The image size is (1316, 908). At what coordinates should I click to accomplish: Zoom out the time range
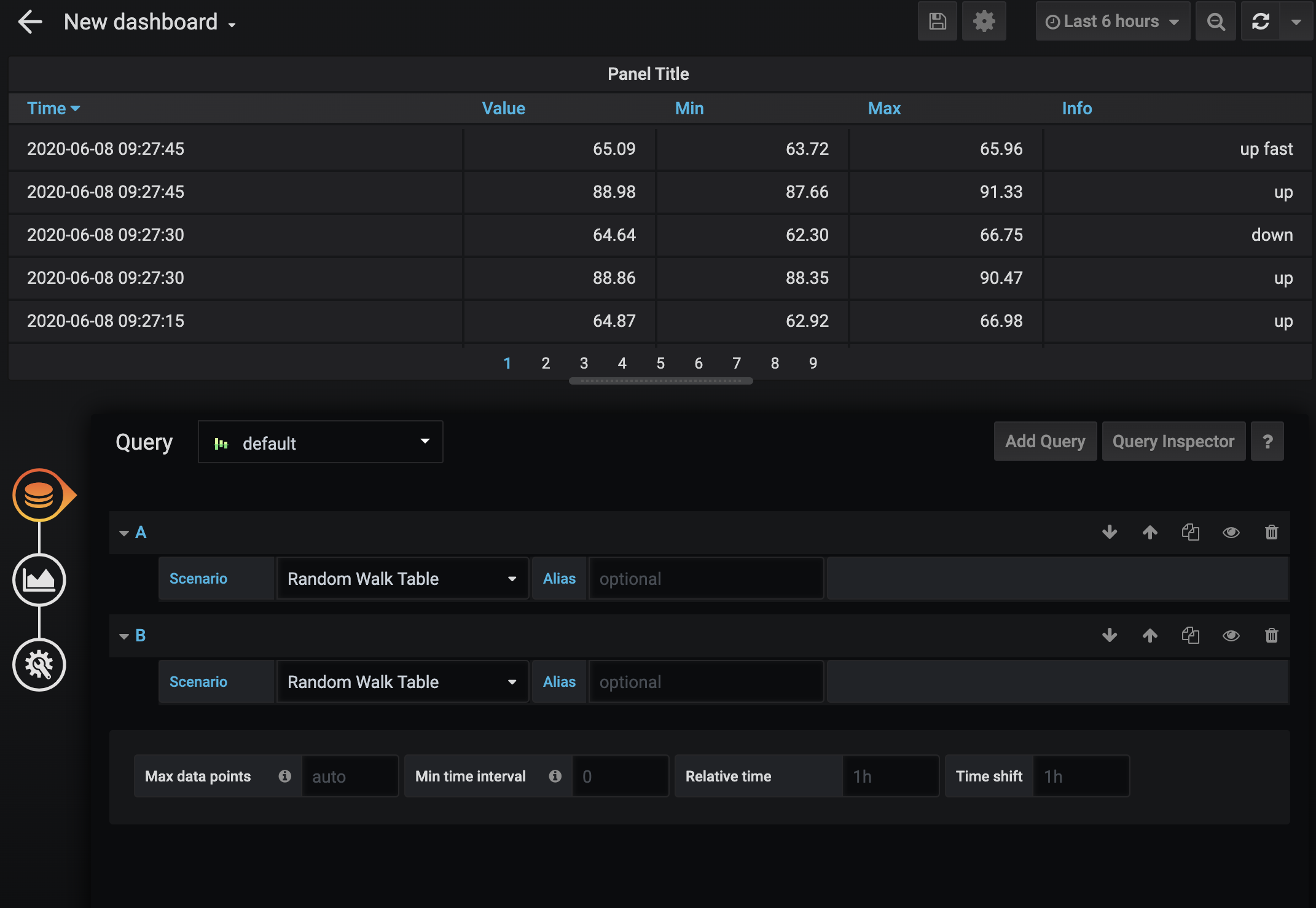point(1215,21)
